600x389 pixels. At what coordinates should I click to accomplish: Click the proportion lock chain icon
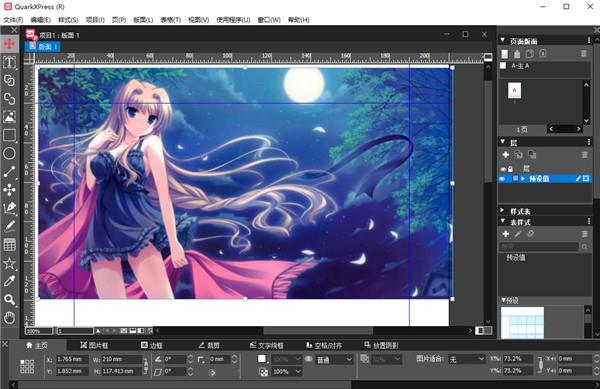point(145,365)
